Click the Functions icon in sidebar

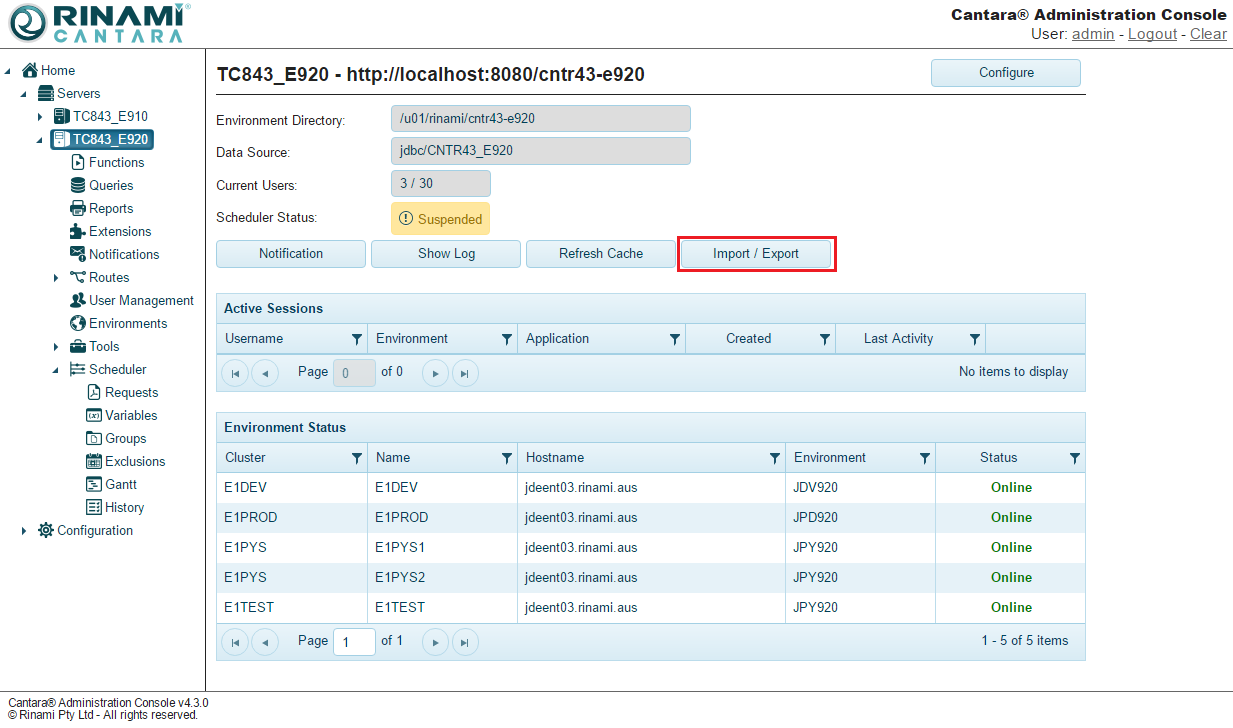coord(78,162)
